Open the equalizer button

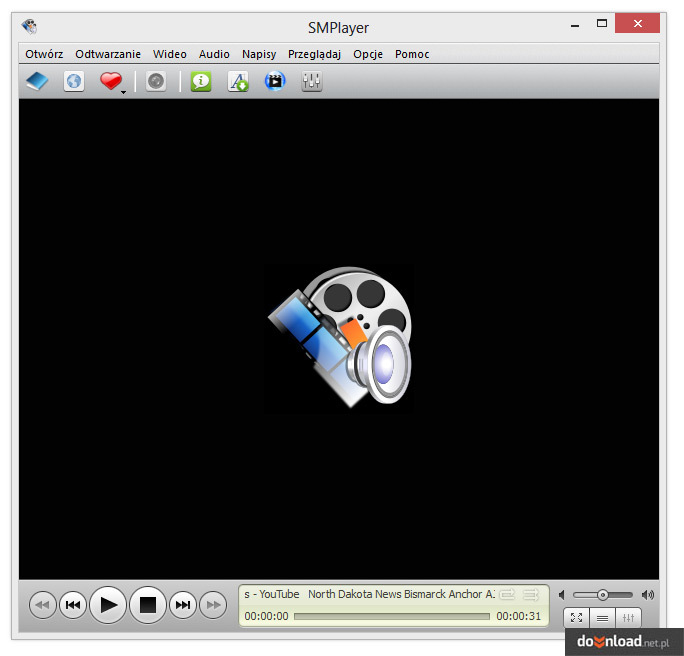629,618
